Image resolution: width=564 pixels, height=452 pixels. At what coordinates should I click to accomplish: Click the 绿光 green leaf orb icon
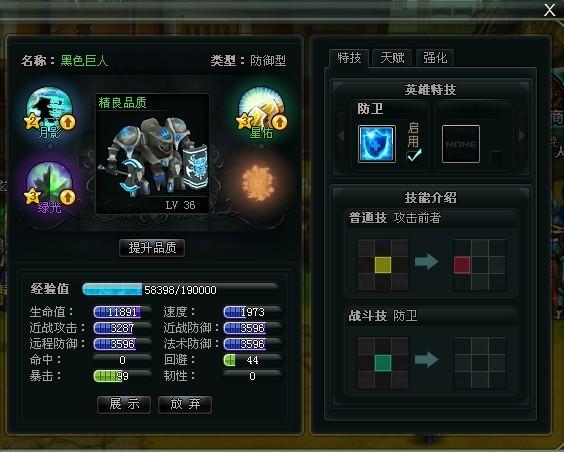[49, 185]
